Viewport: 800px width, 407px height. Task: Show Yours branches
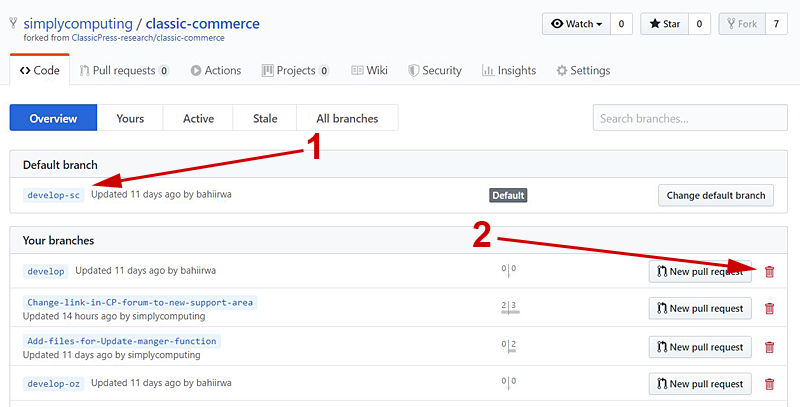click(x=130, y=118)
